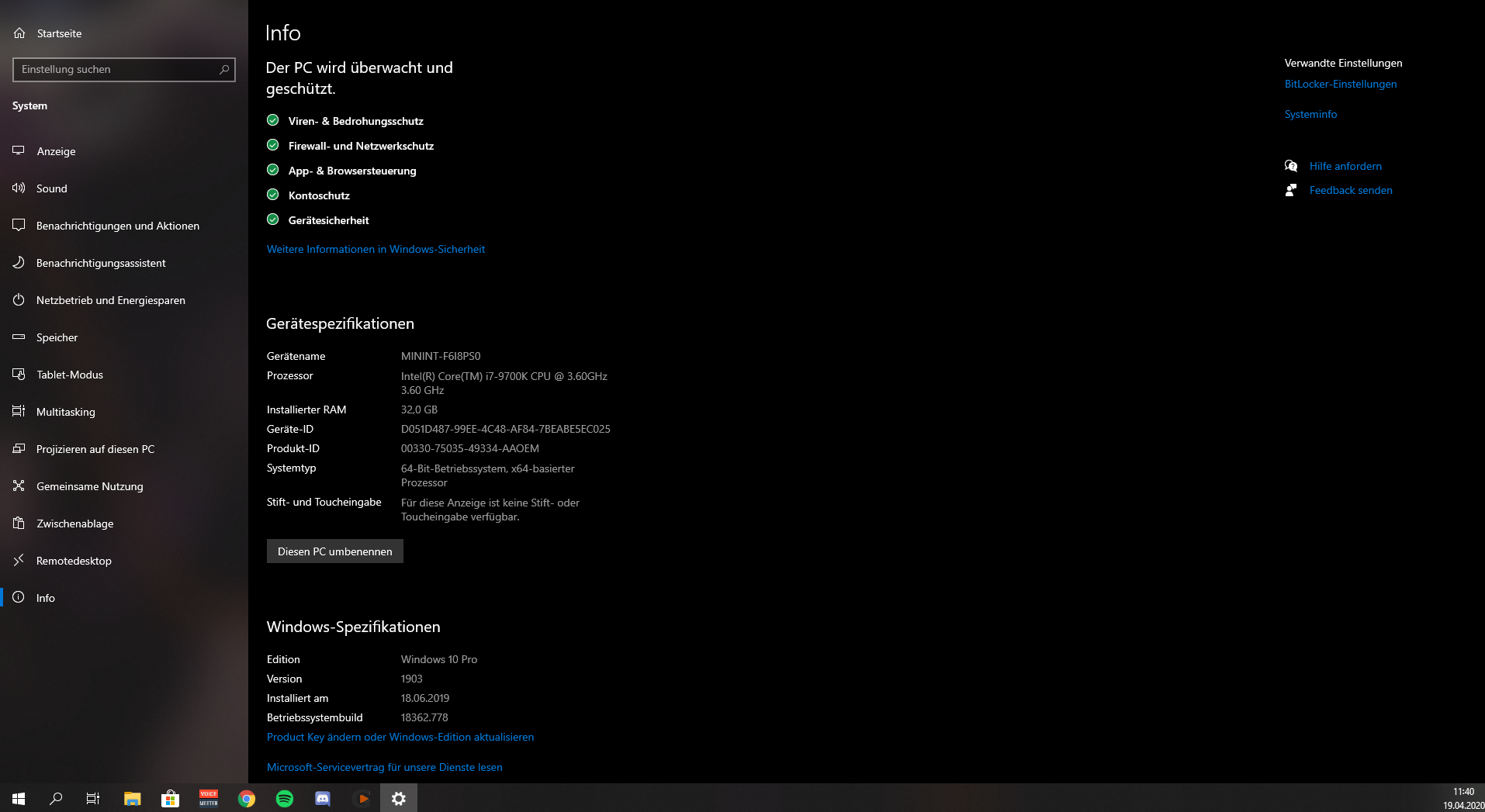Click the Speicher storage icon
The image size is (1485, 812).
tap(19, 337)
